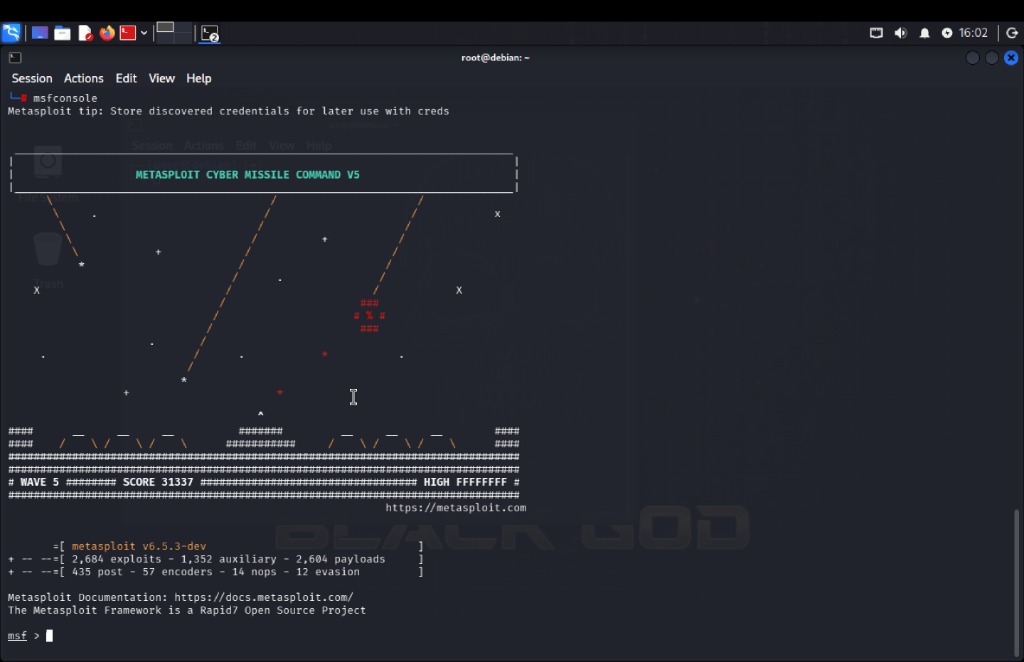1024x662 pixels.
Task: Open the Edit menu
Action: tap(126, 78)
